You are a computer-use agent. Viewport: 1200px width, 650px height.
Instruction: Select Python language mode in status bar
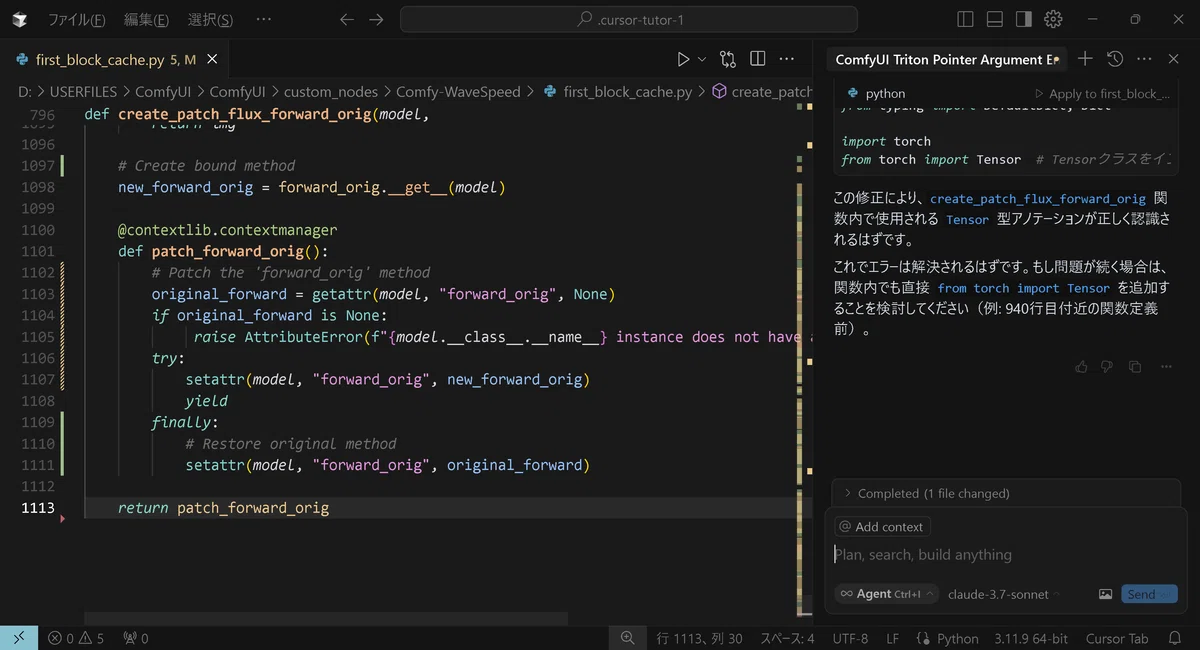(947, 638)
